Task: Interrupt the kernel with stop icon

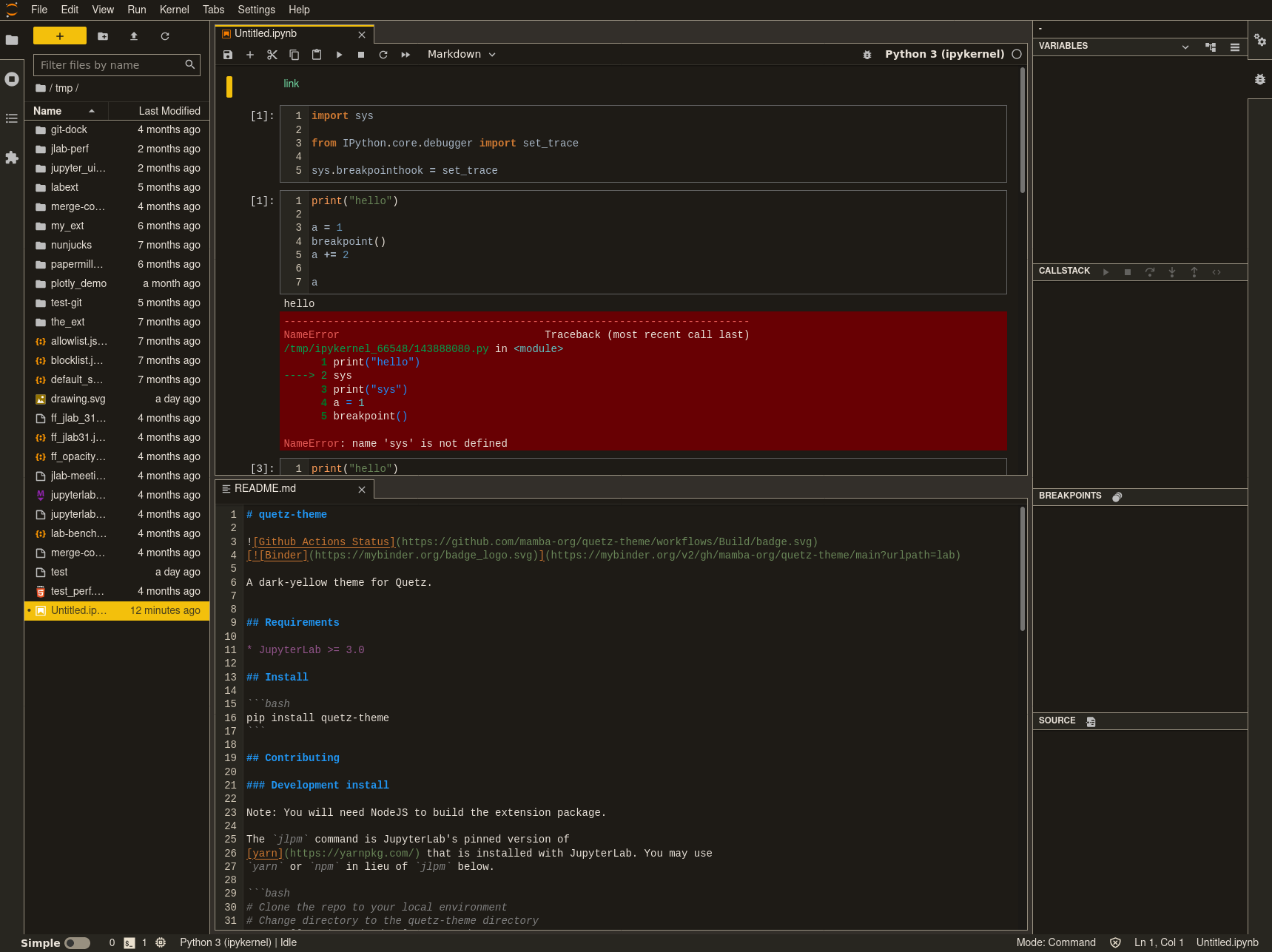Action: tap(361, 55)
